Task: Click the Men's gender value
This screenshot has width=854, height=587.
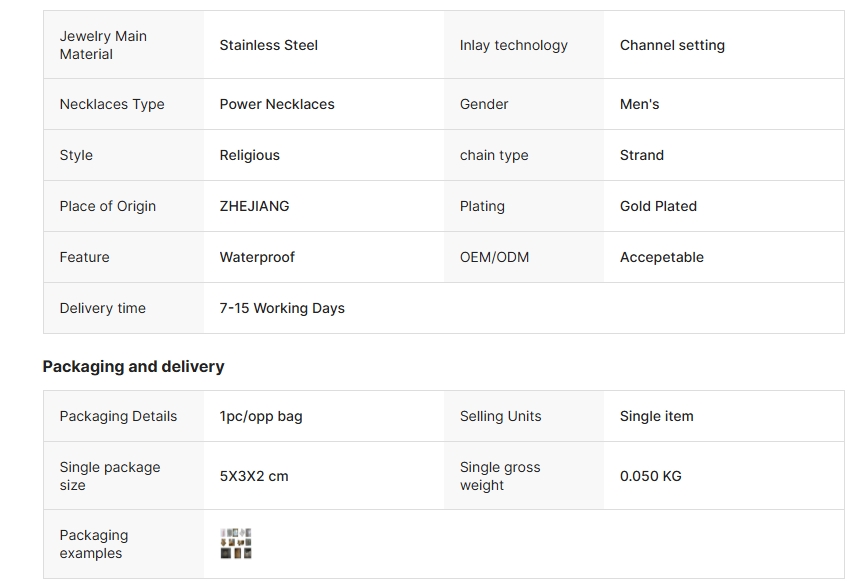Action: coord(639,104)
